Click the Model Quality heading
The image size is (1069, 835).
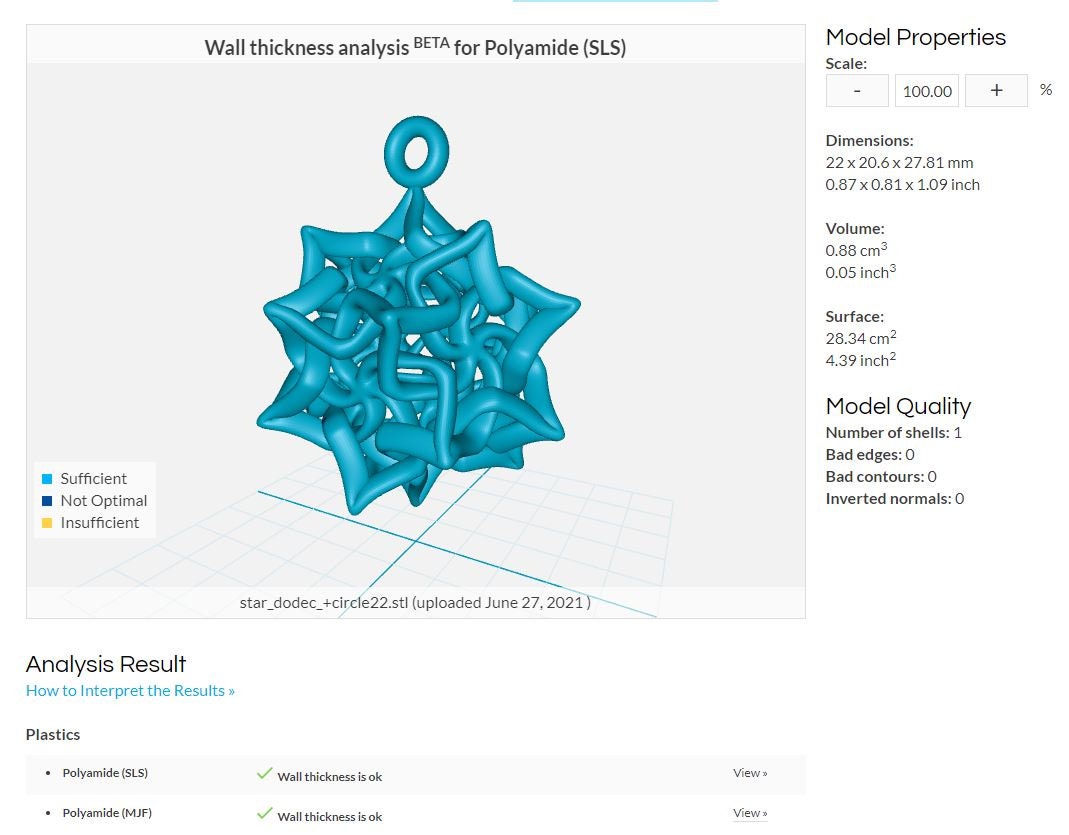pos(898,406)
